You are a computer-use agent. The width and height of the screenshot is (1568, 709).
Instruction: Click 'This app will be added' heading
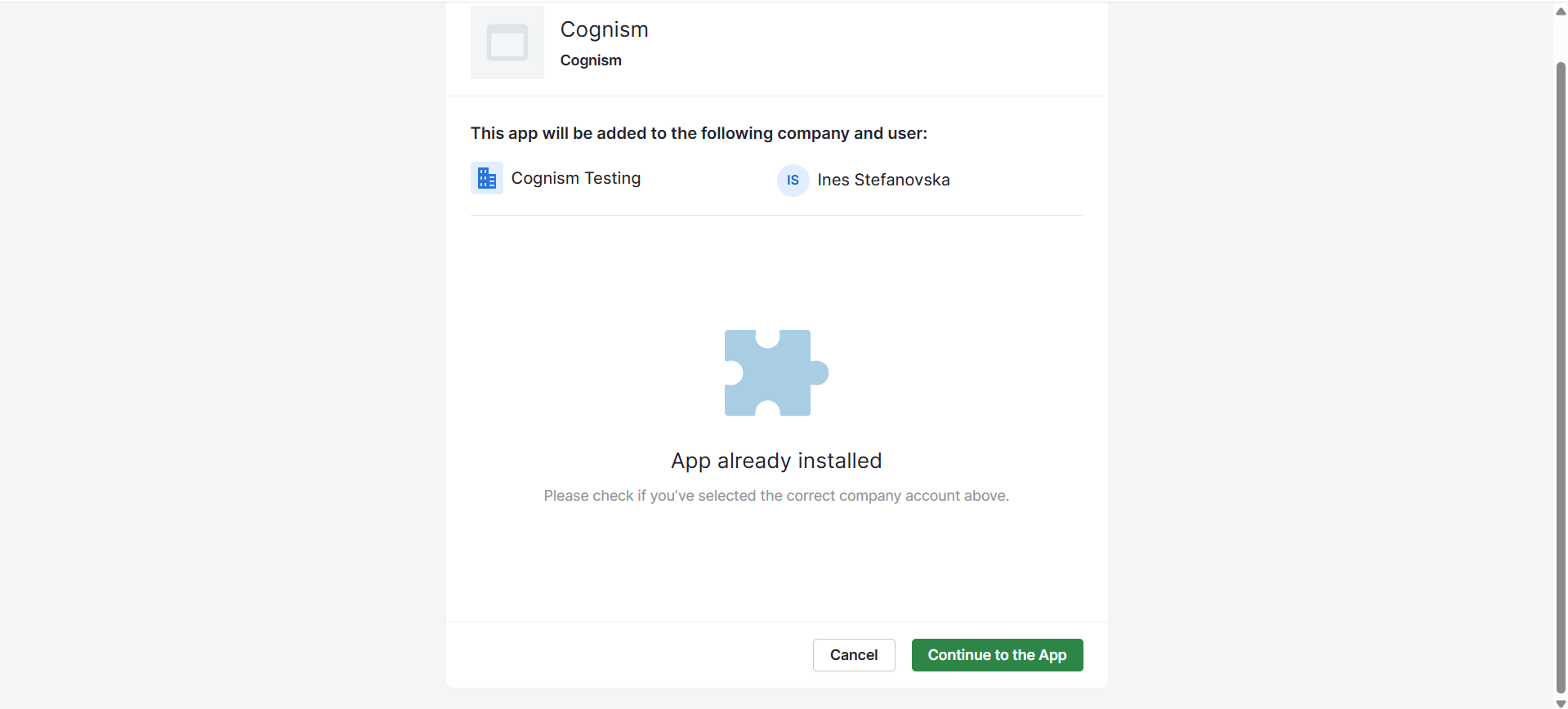click(x=699, y=133)
